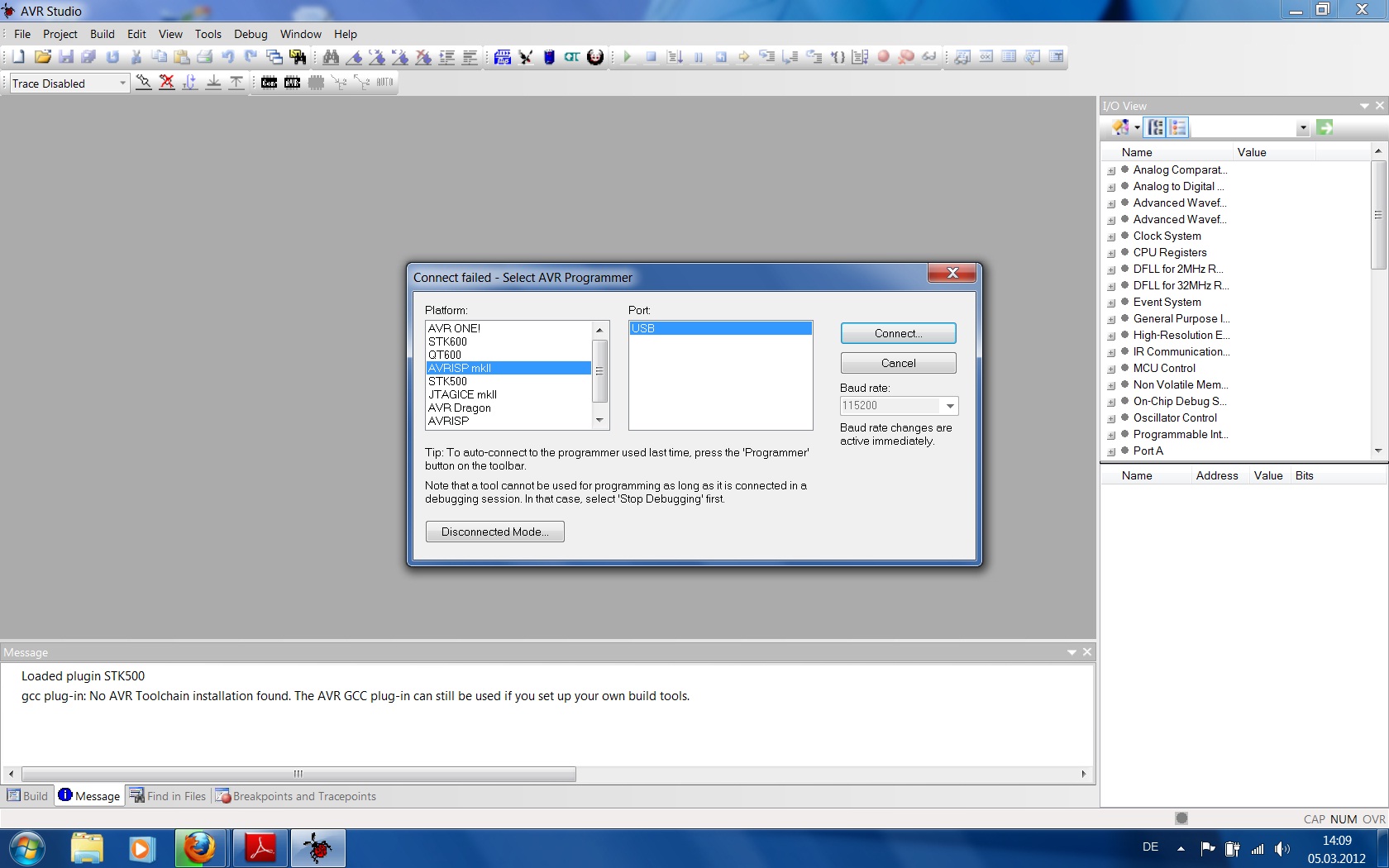Select USB in the Port list
1389x868 pixels.
tap(720, 328)
